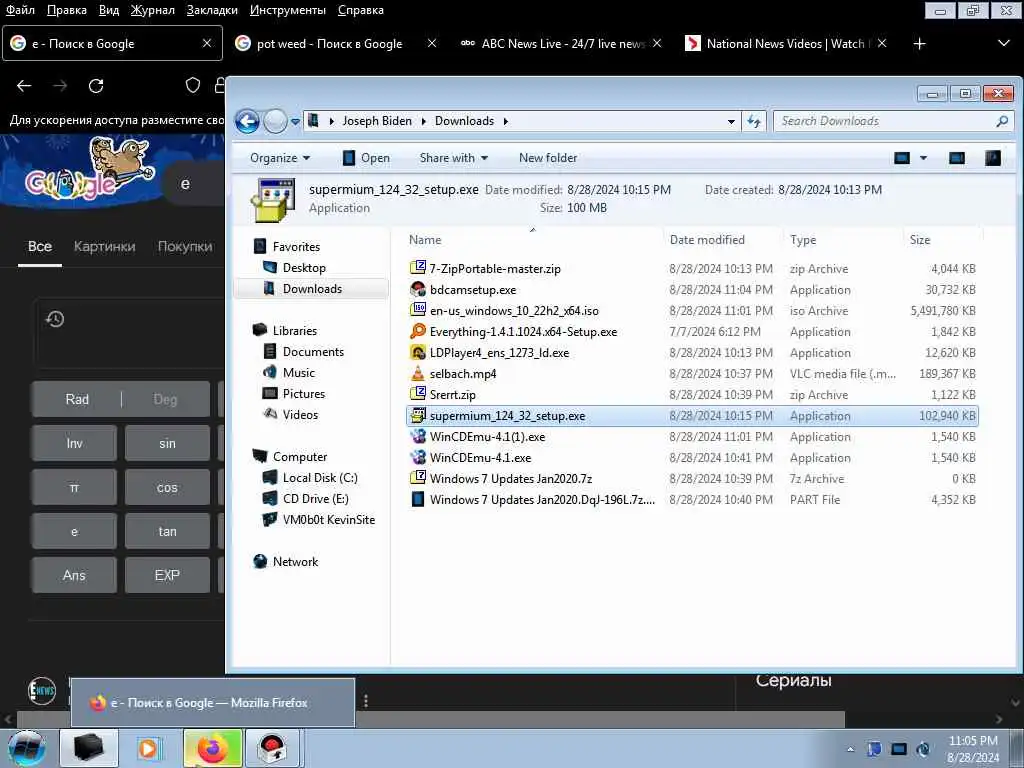The image size is (1024, 768).
Task: Open the view options dropdown arrow
Action: [x=923, y=158]
